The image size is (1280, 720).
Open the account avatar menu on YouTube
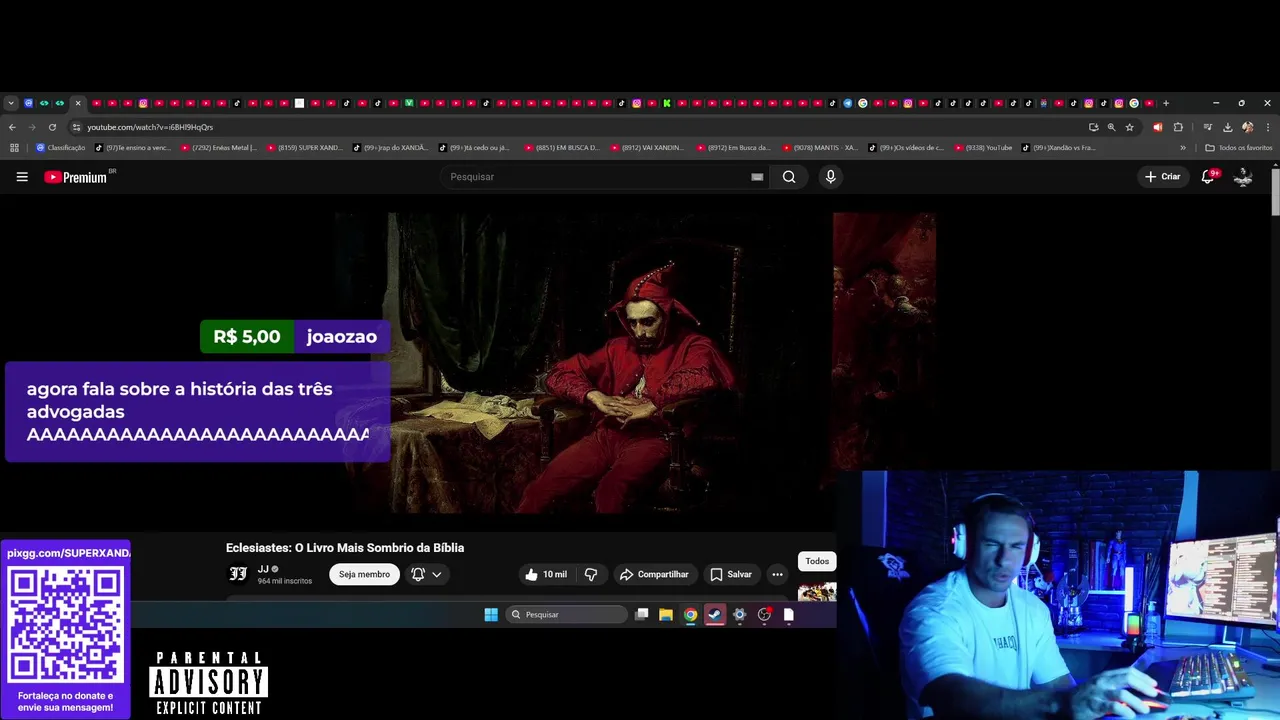[1243, 177]
